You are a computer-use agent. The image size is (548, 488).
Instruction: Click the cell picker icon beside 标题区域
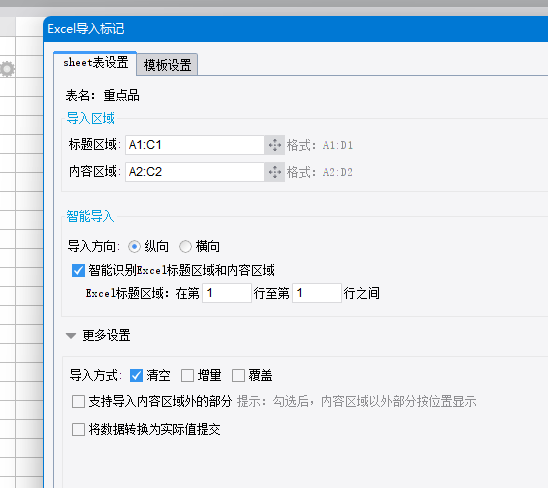[x=275, y=145]
